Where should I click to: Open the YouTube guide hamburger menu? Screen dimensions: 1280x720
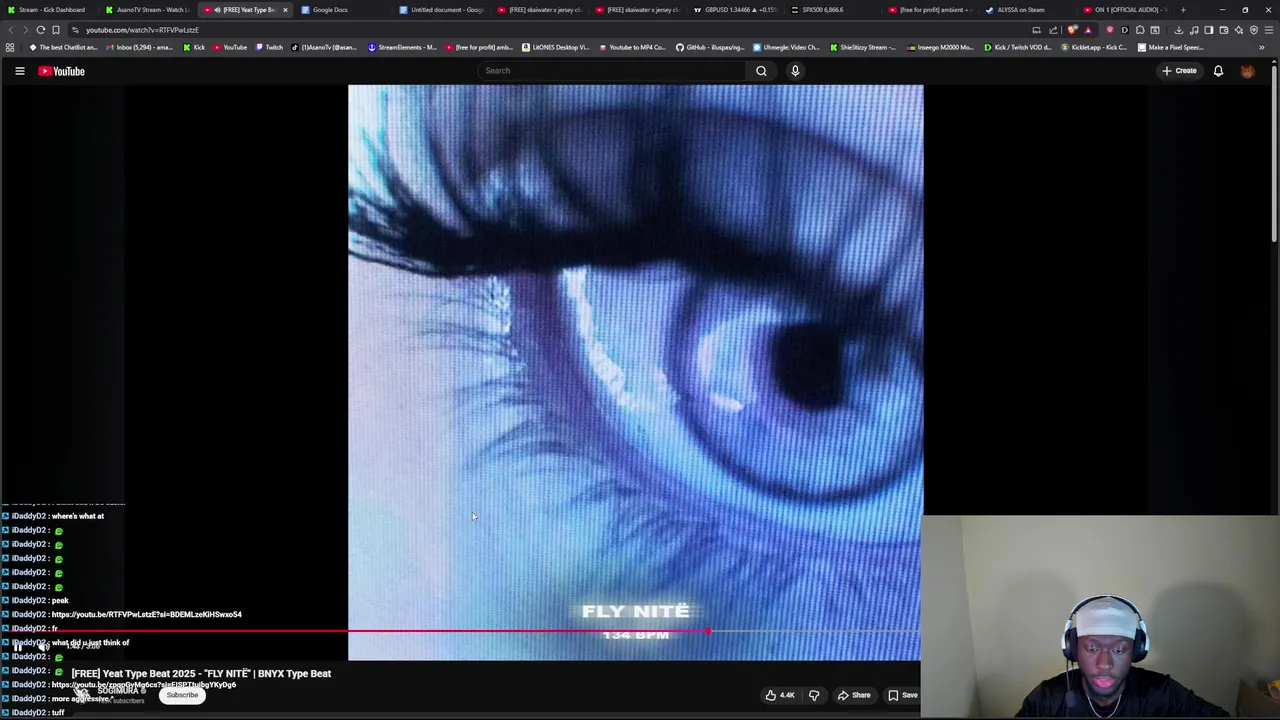click(x=19, y=71)
